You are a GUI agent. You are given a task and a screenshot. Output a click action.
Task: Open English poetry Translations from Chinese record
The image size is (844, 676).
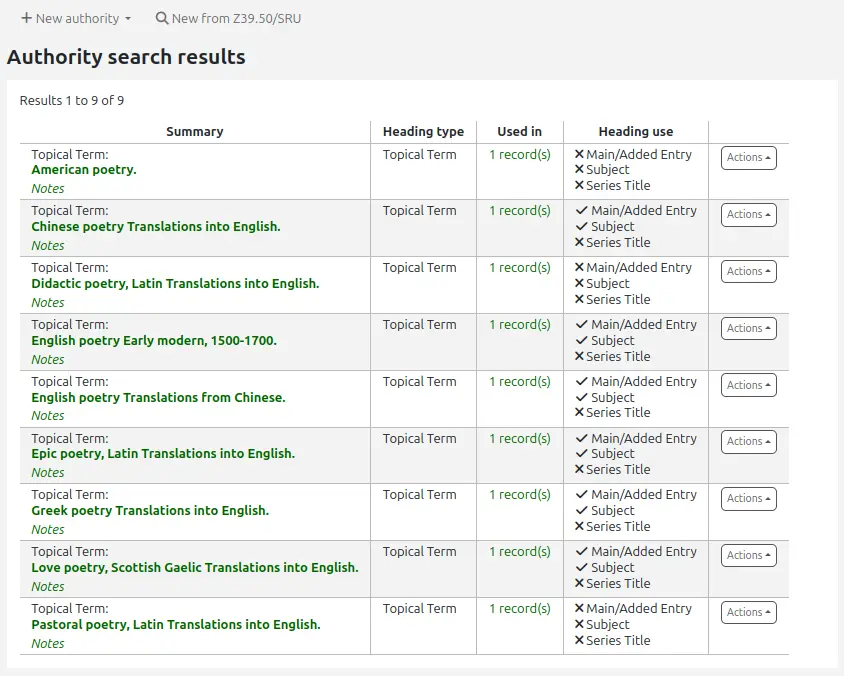[158, 398]
